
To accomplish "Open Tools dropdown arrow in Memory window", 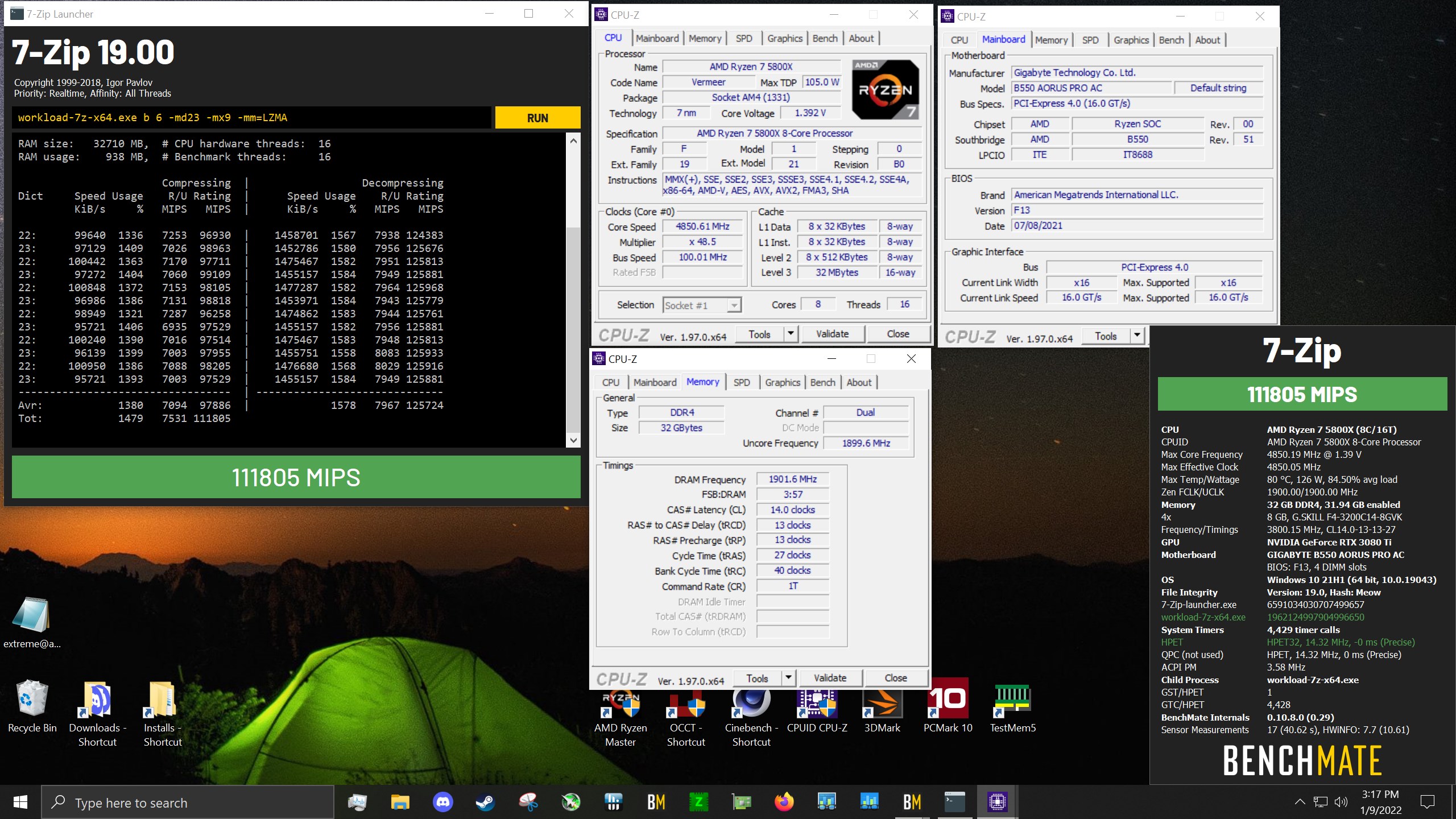I will [788, 677].
